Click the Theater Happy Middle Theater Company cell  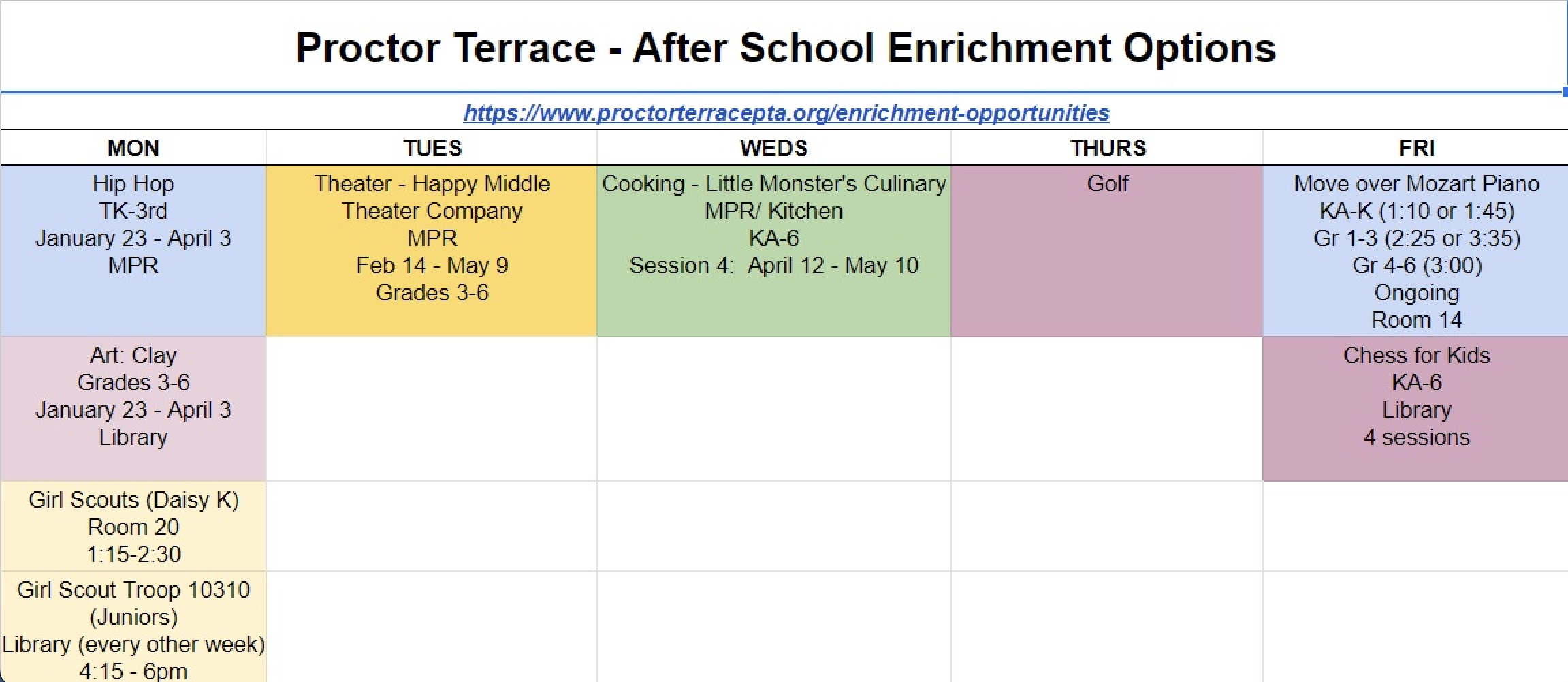[x=432, y=251]
